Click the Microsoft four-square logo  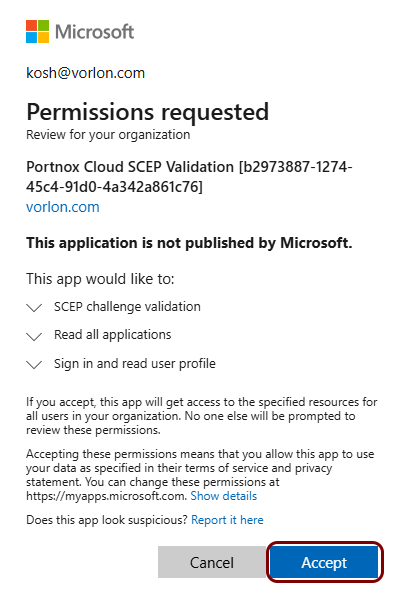[37, 31]
